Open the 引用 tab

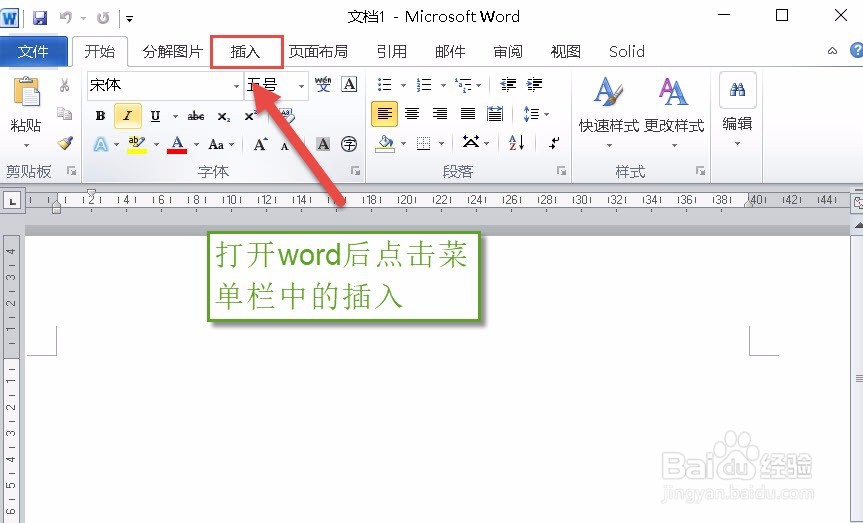(x=392, y=52)
